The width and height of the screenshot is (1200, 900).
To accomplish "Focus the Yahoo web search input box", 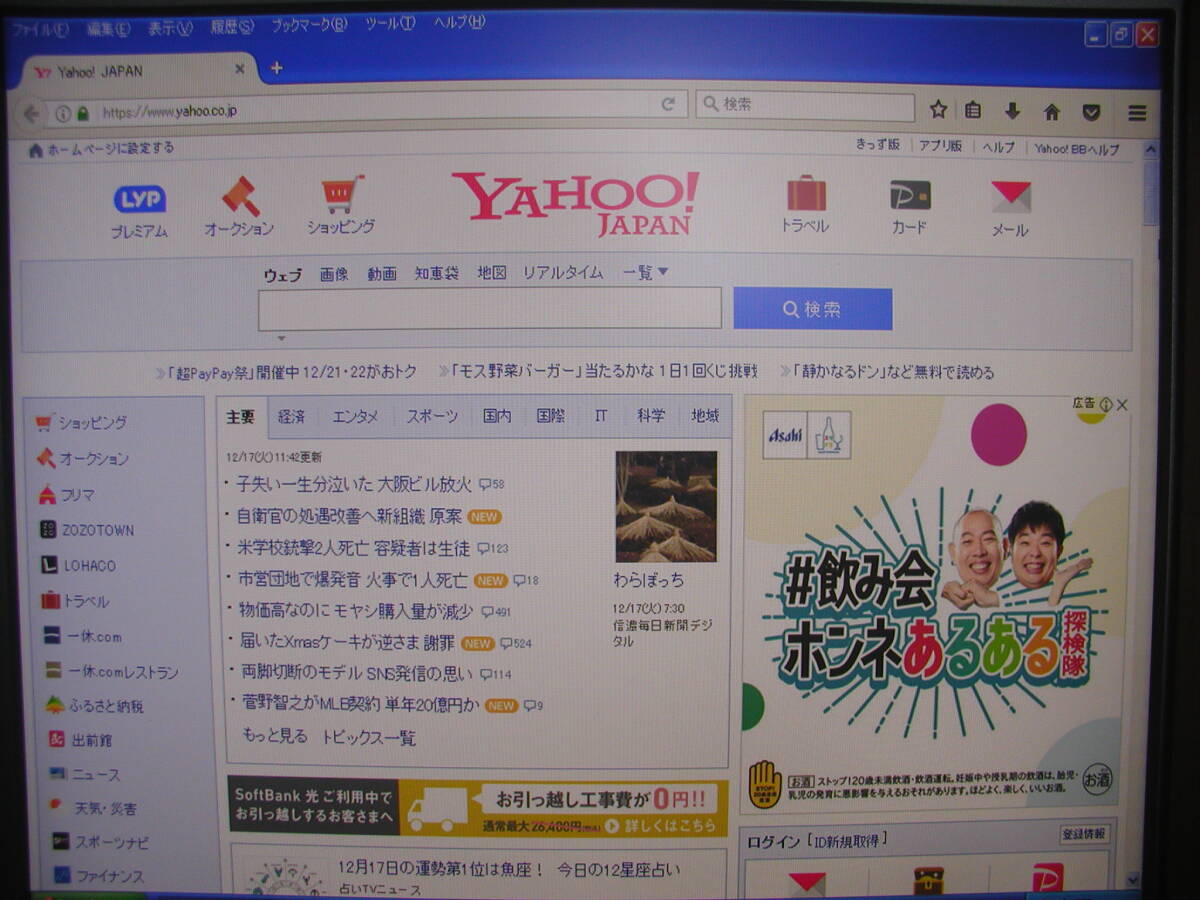I will point(490,308).
